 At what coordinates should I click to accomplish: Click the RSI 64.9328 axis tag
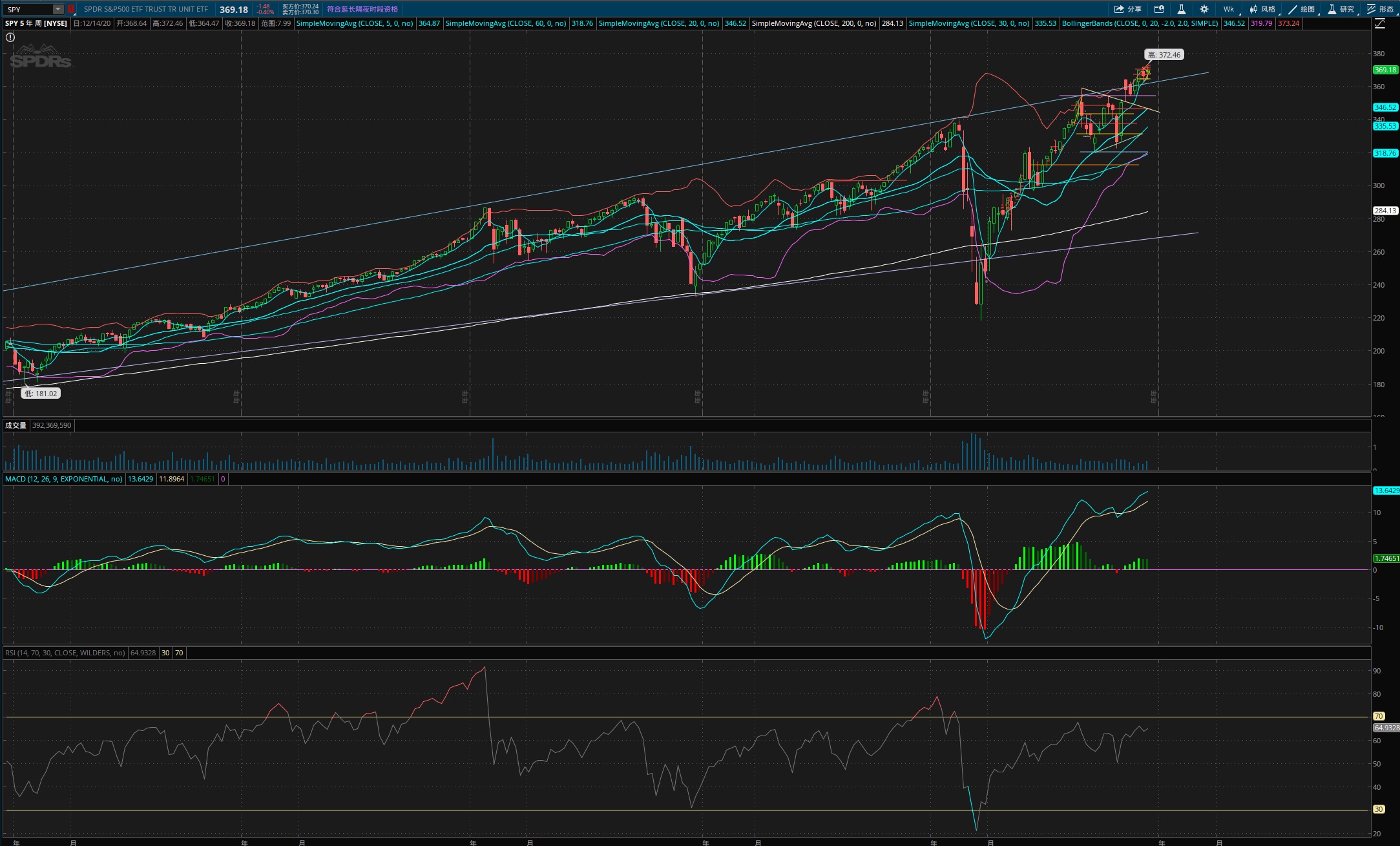click(1386, 728)
